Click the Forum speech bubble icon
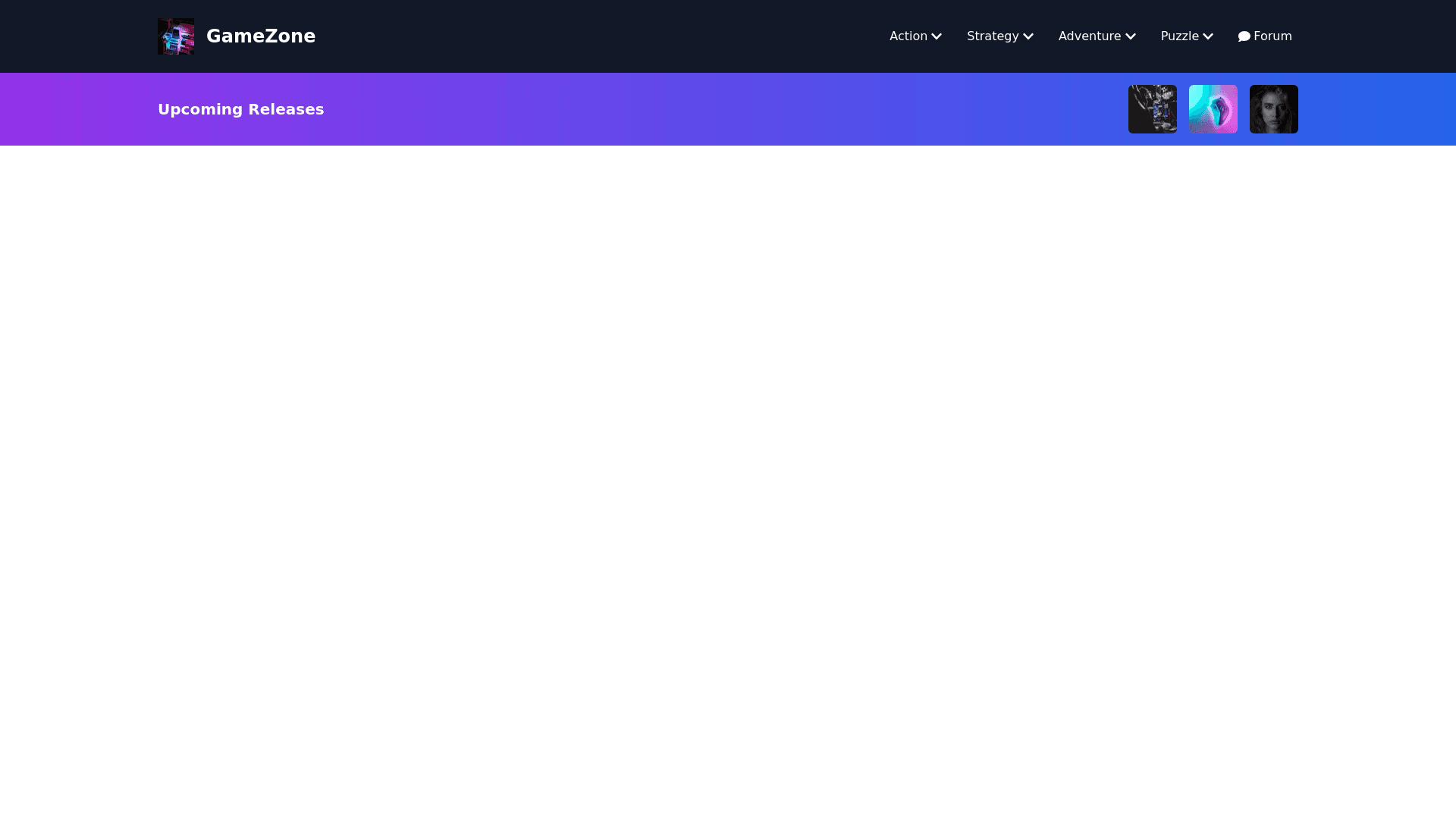The image size is (1456, 819). pyautogui.click(x=1244, y=36)
